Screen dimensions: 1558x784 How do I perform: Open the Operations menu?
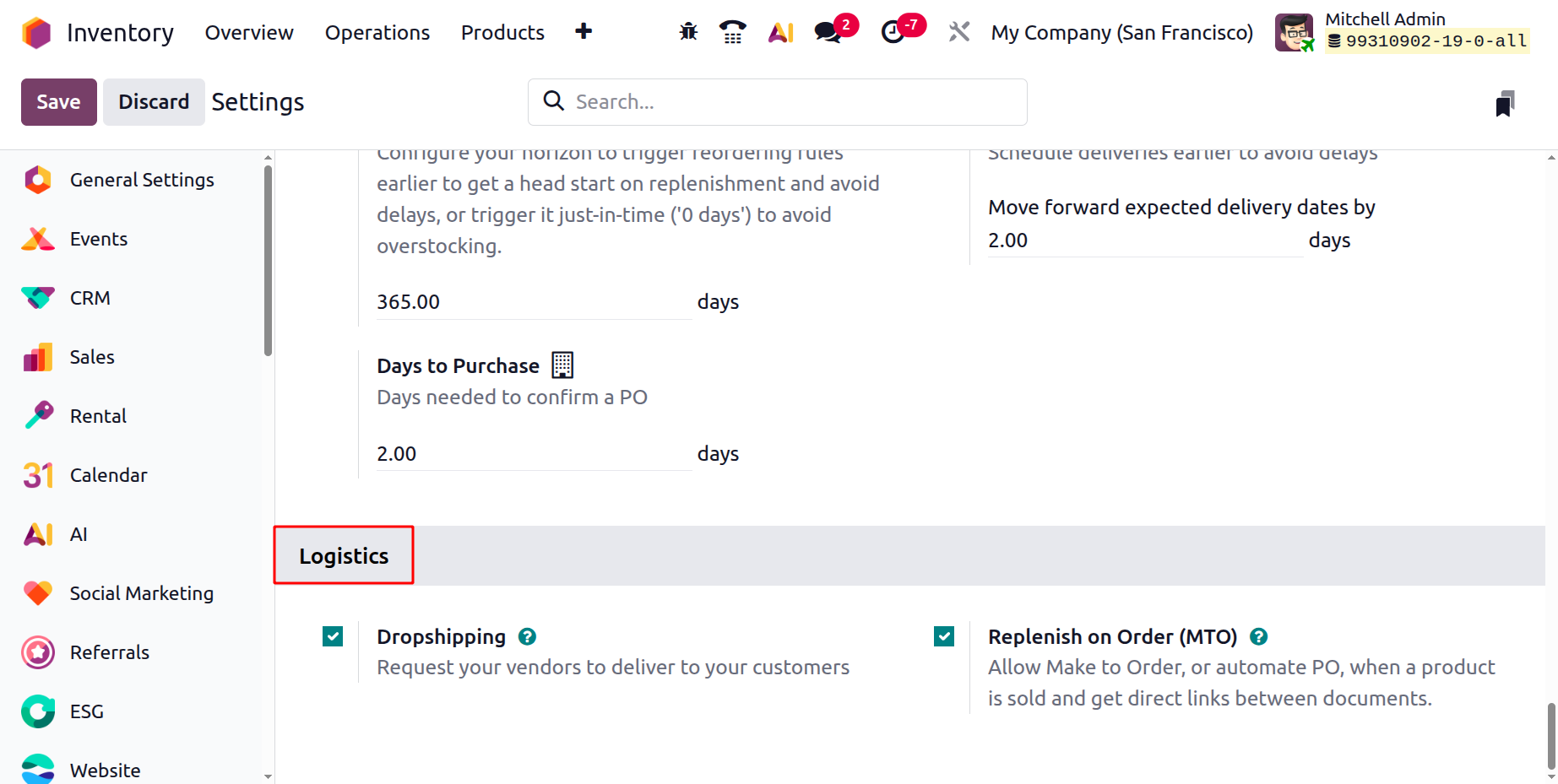(377, 33)
